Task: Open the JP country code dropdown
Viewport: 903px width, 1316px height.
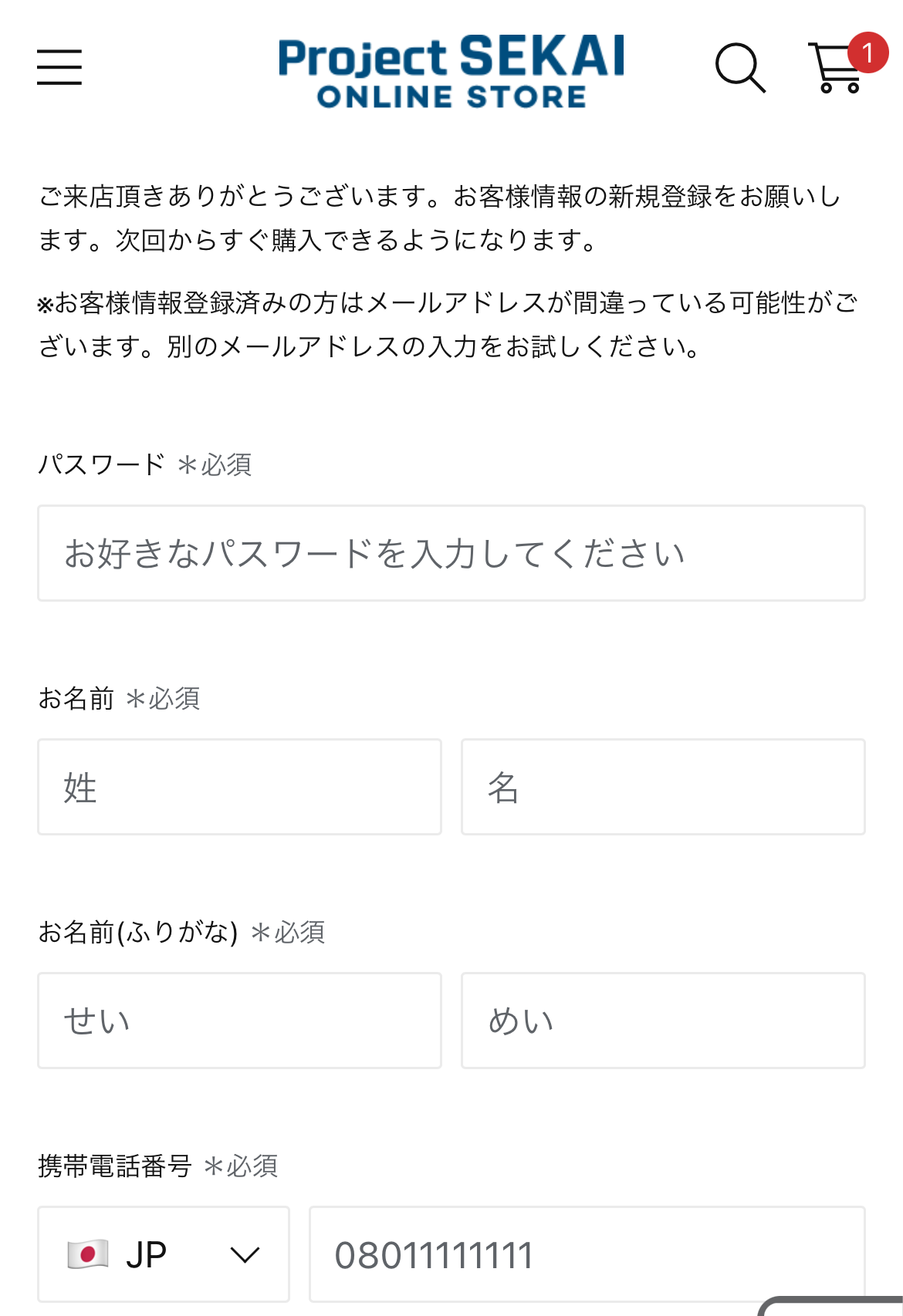Action: tap(164, 1254)
